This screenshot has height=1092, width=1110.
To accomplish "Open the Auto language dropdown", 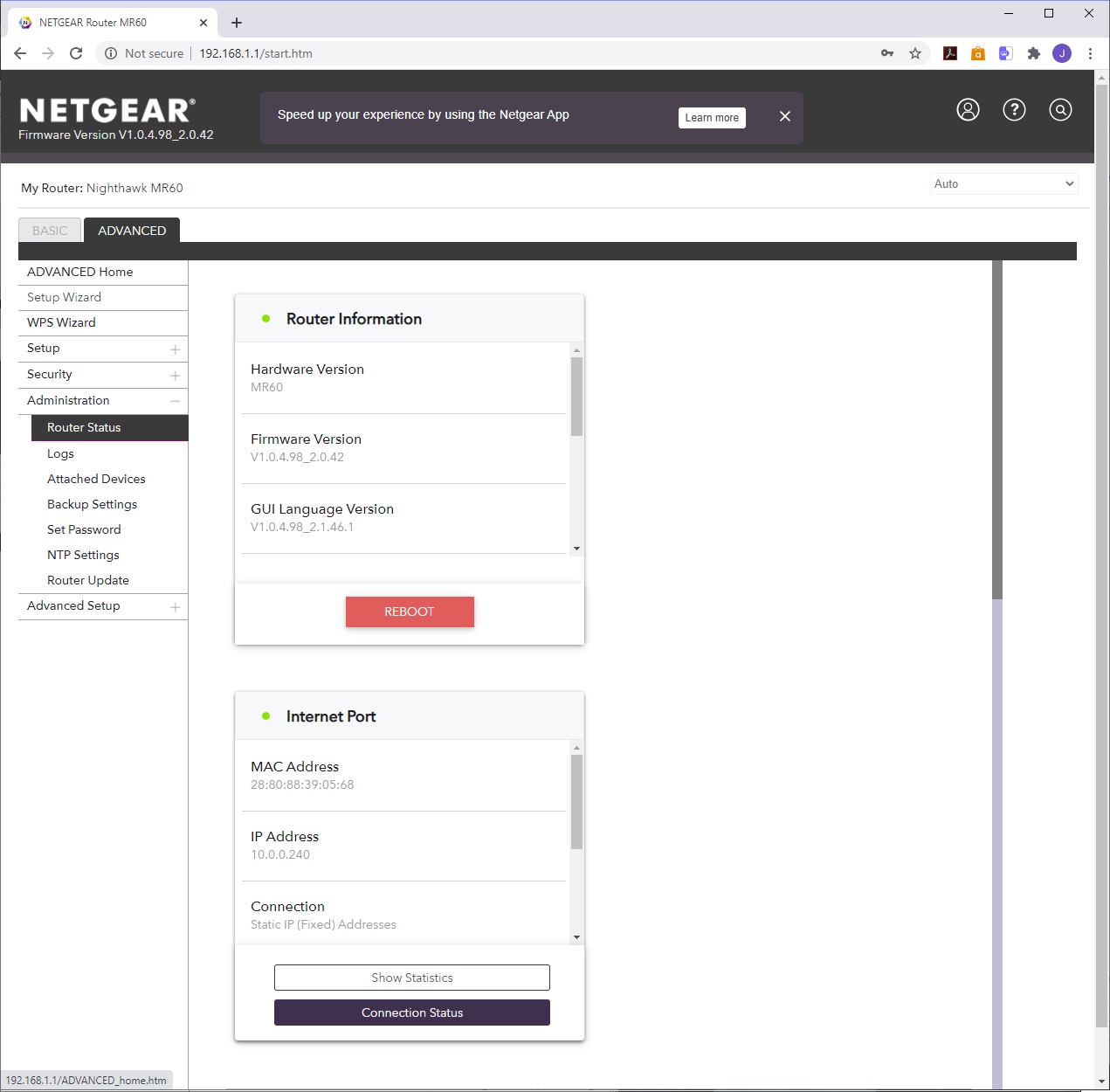I will click(x=1003, y=183).
